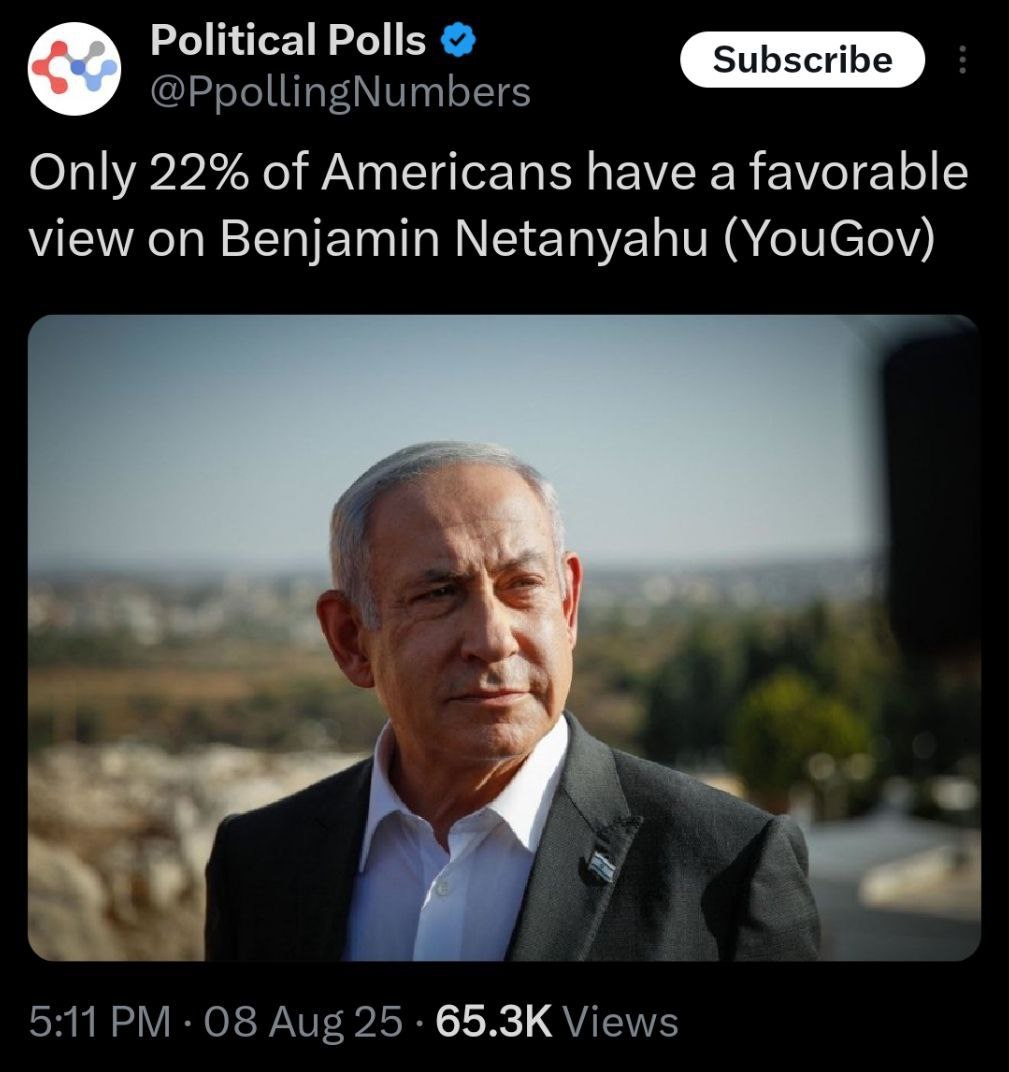Viewport: 1009px width, 1072px height.
Task: Open the three-dot more options menu
Action: pyautogui.click(x=963, y=59)
